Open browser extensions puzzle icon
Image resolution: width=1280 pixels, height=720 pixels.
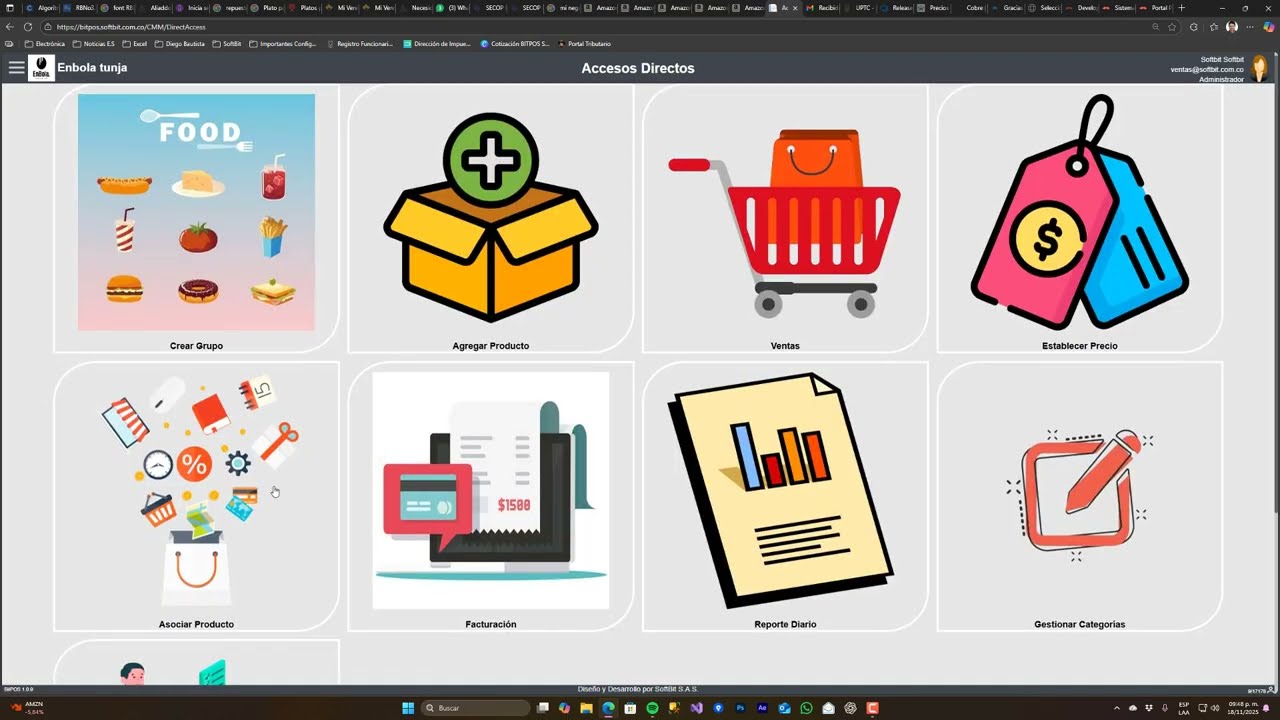[x=1193, y=27]
